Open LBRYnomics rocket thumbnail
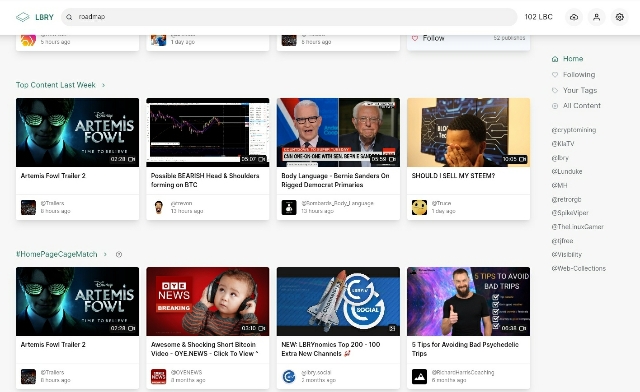This screenshot has width=640, height=392. click(x=338, y=301)
